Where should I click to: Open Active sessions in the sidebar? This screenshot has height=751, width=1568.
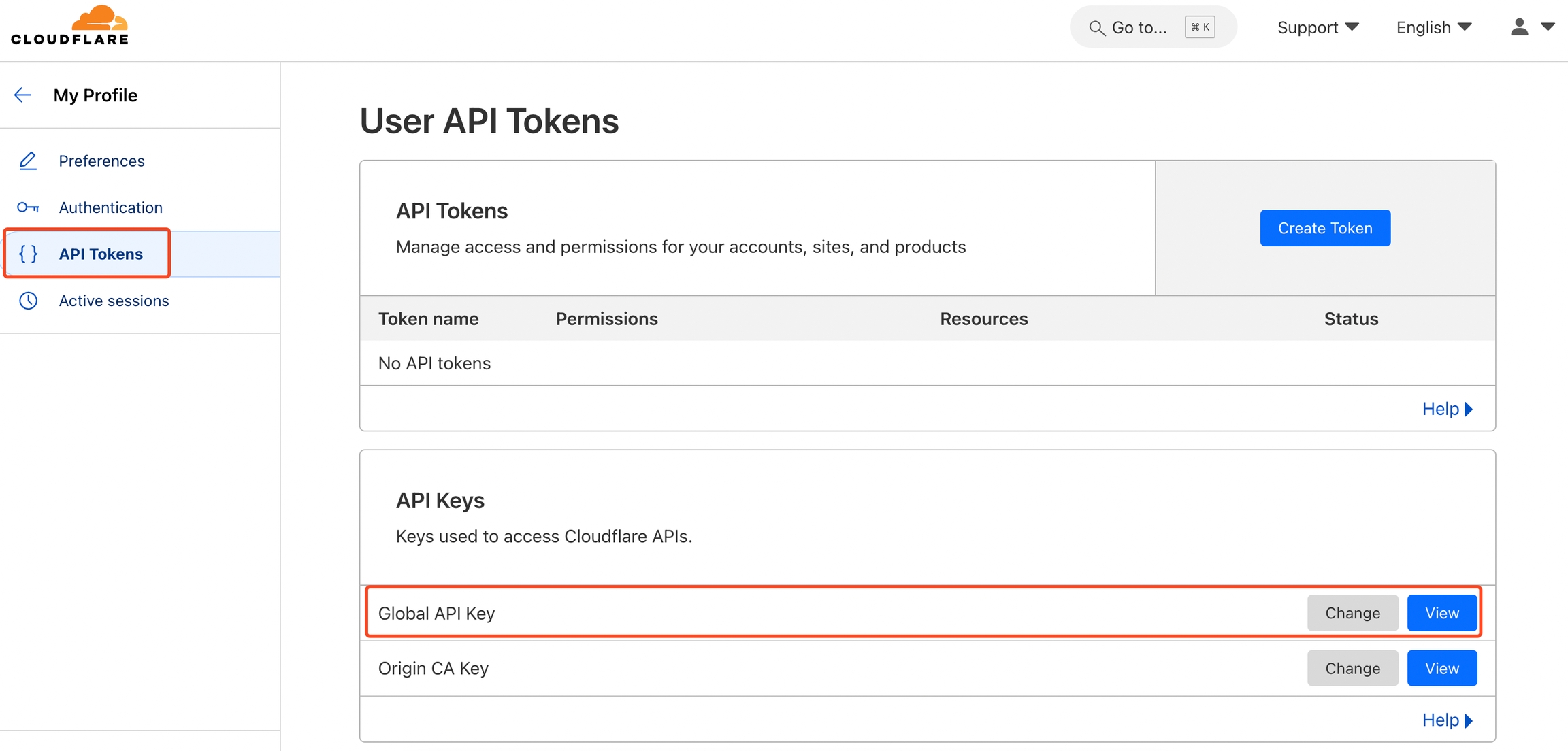pos(114,301)
